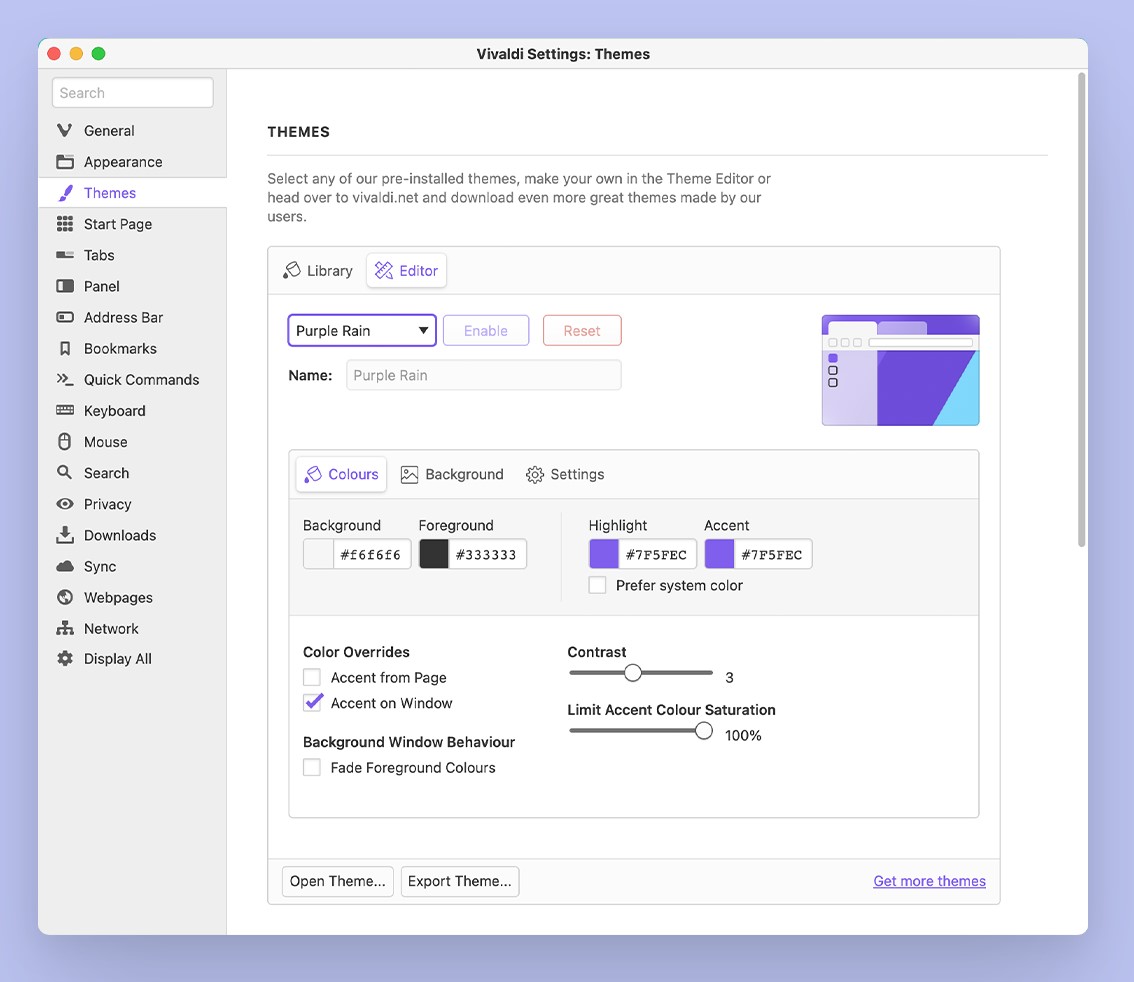Screen dimensions: 1134x982
Task: Click the Start Page grid icon
Action: pyautogui.click(x=64, y=223)
